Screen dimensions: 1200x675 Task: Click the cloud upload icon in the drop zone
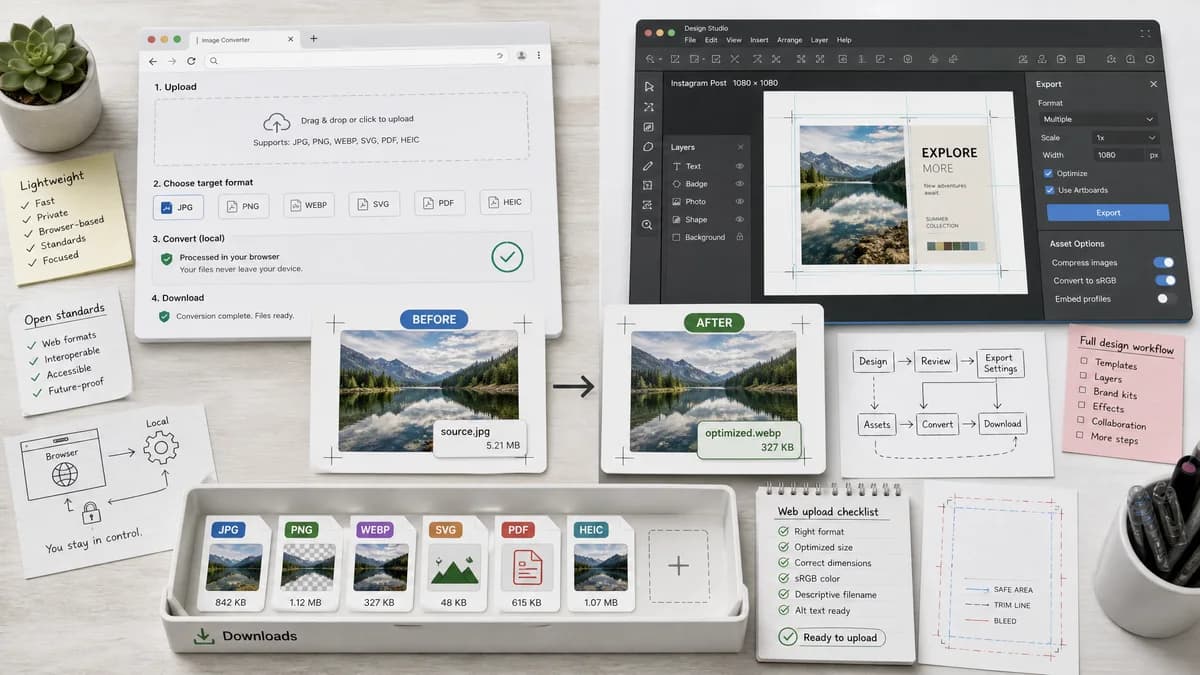point(277,122)
